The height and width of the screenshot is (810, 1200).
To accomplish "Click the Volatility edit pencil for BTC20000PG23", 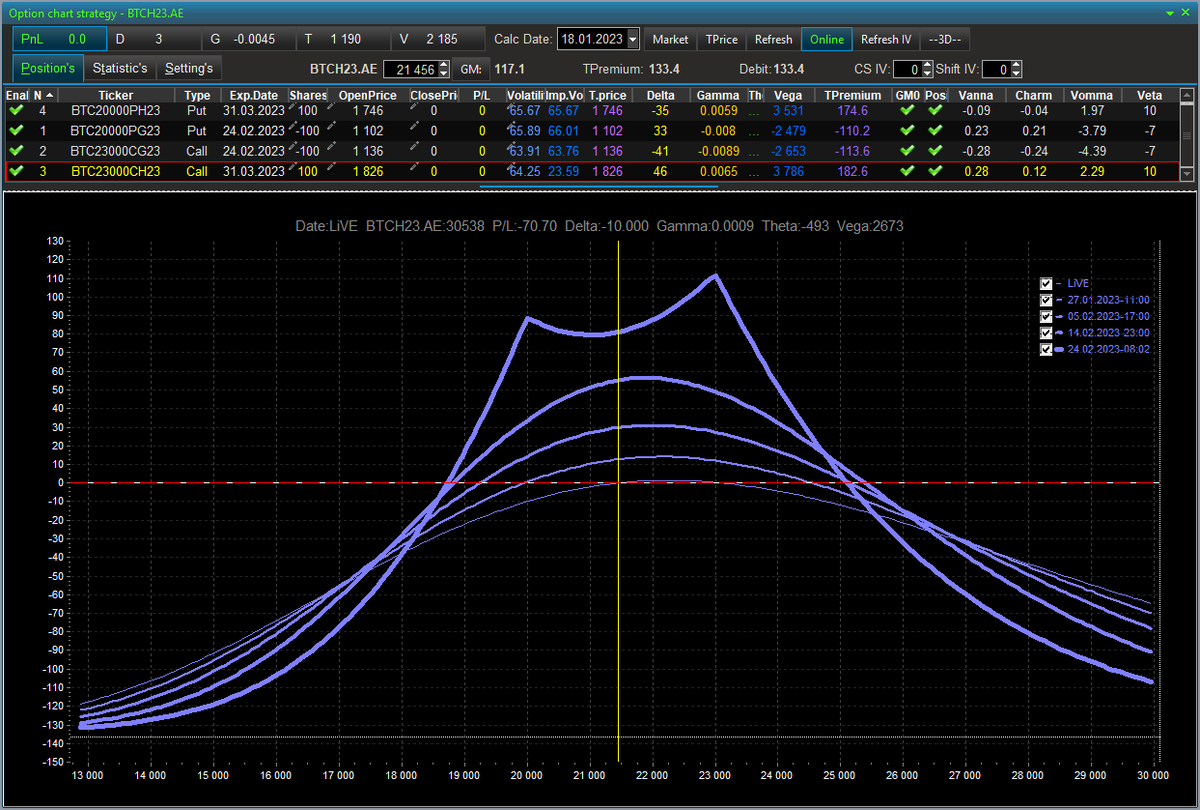I will tap(512, 125).
